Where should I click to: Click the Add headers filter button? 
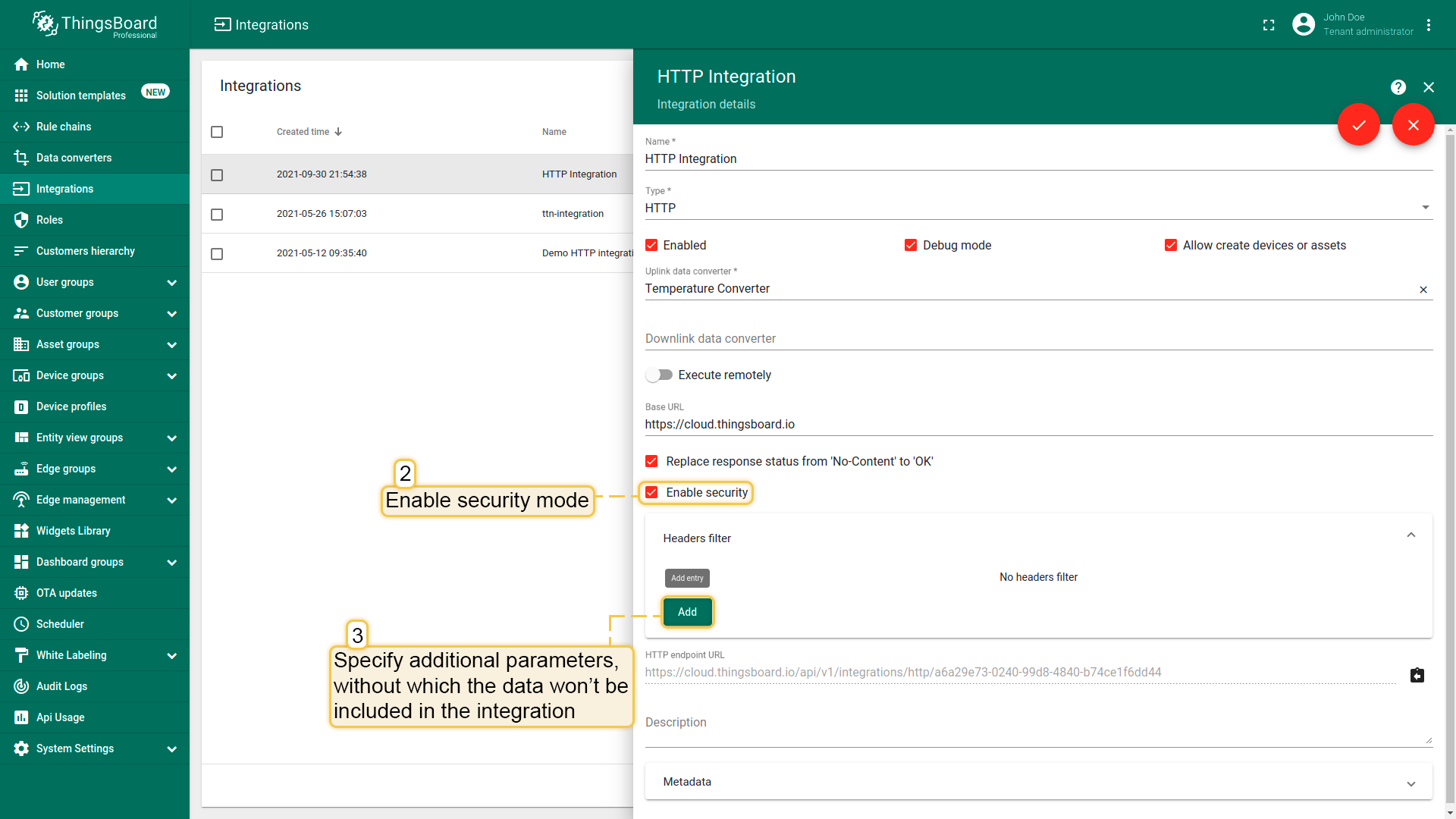(687, 612)
